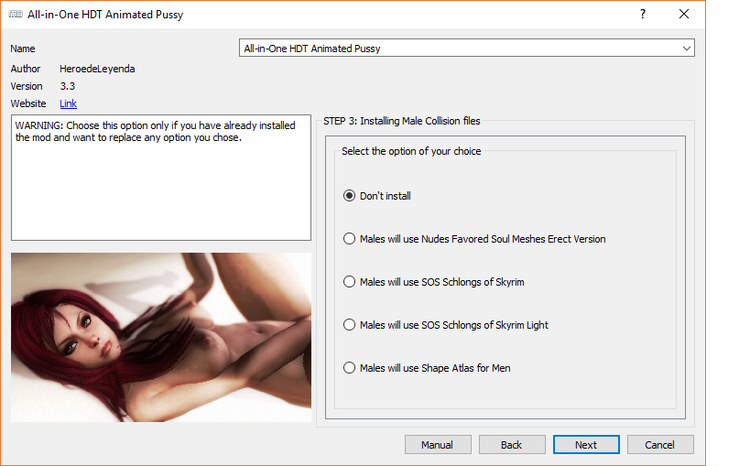Click the "Select the option of your choice" label
750x466 pixels.
pyautogui.click(x=411, y=151)
